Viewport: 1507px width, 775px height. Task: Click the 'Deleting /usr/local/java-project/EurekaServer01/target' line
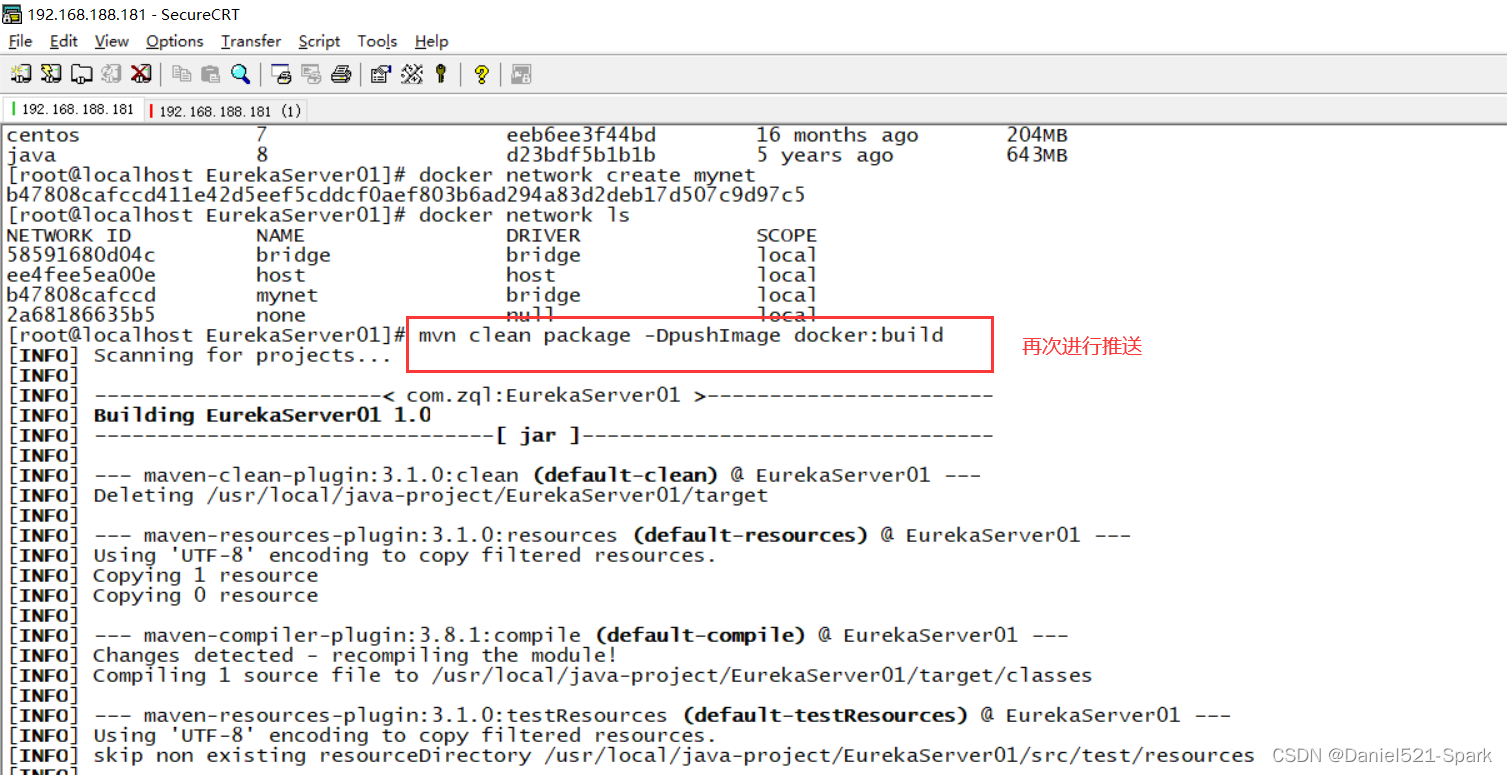pyautogui.click(x=431, y=496)
